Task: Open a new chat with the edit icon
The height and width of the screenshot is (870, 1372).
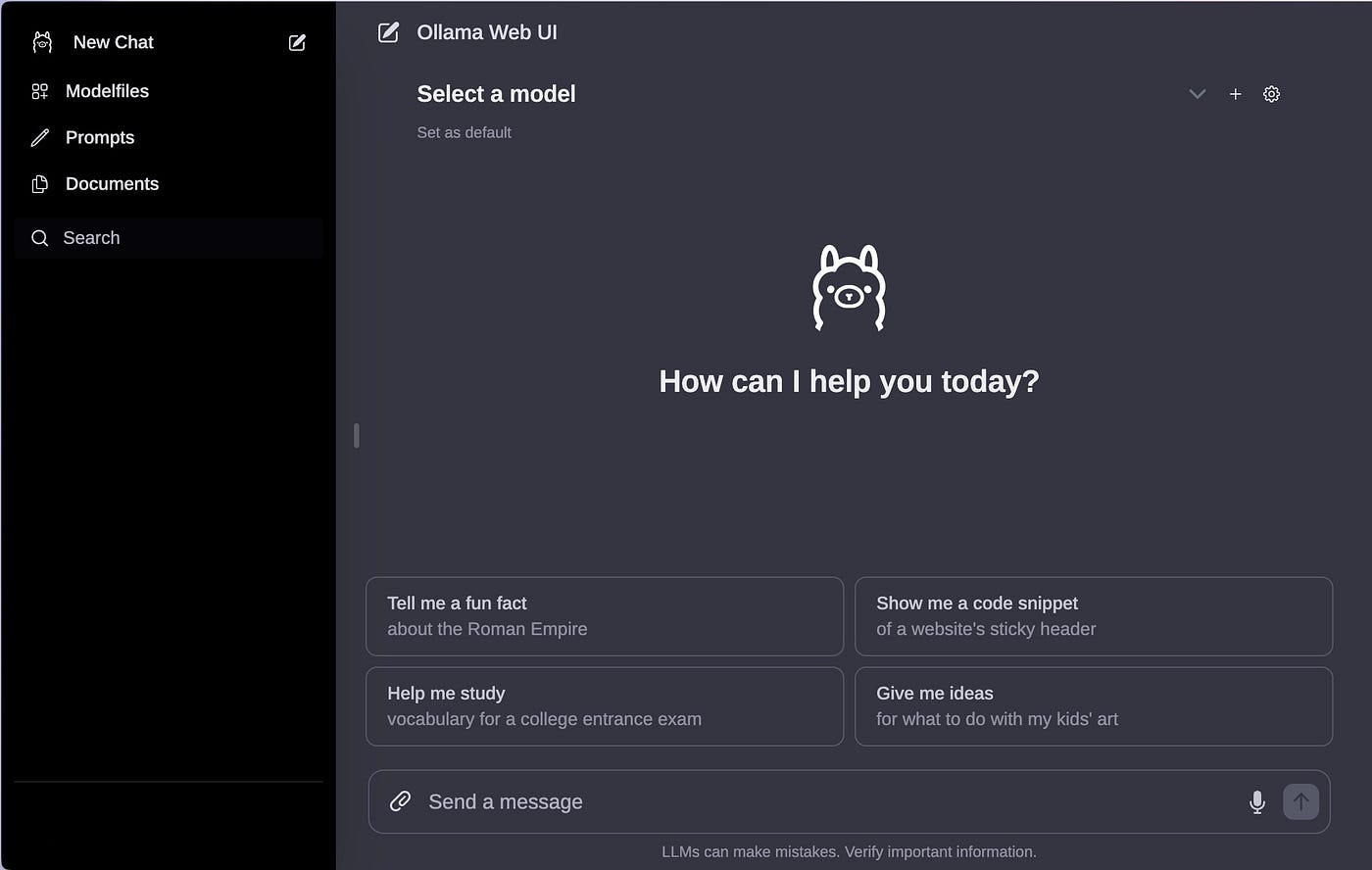Action: pyautogui.click(x=296, y=42)
